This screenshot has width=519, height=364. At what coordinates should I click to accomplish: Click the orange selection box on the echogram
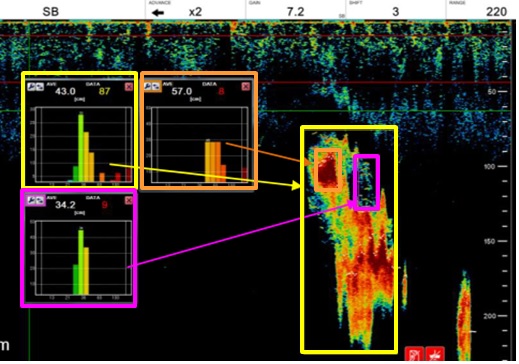[328, 170]
